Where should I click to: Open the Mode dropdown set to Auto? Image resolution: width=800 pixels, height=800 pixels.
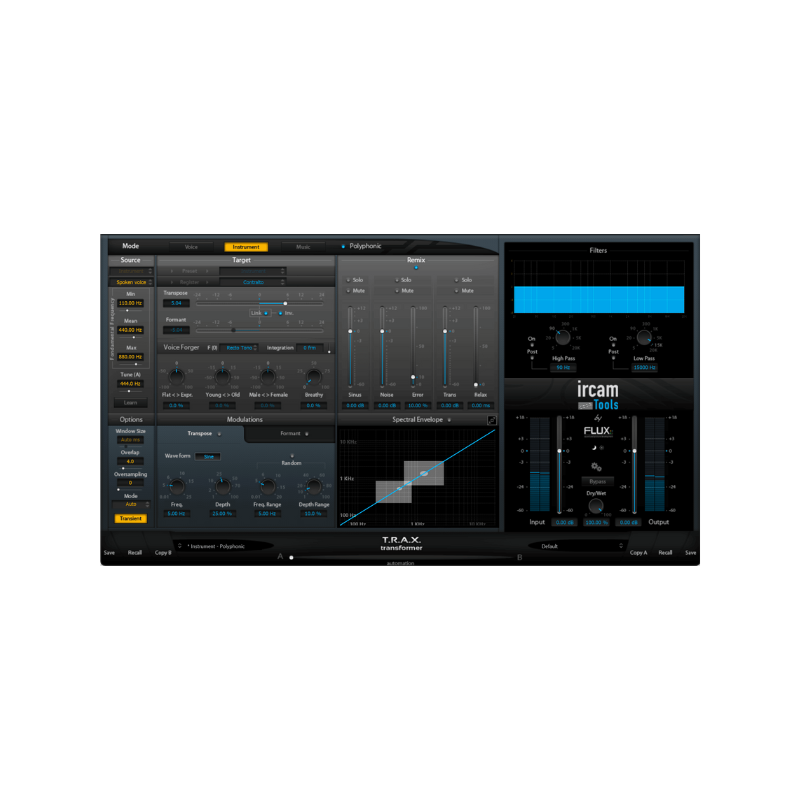pyautogui.click(x=132, y=504)
